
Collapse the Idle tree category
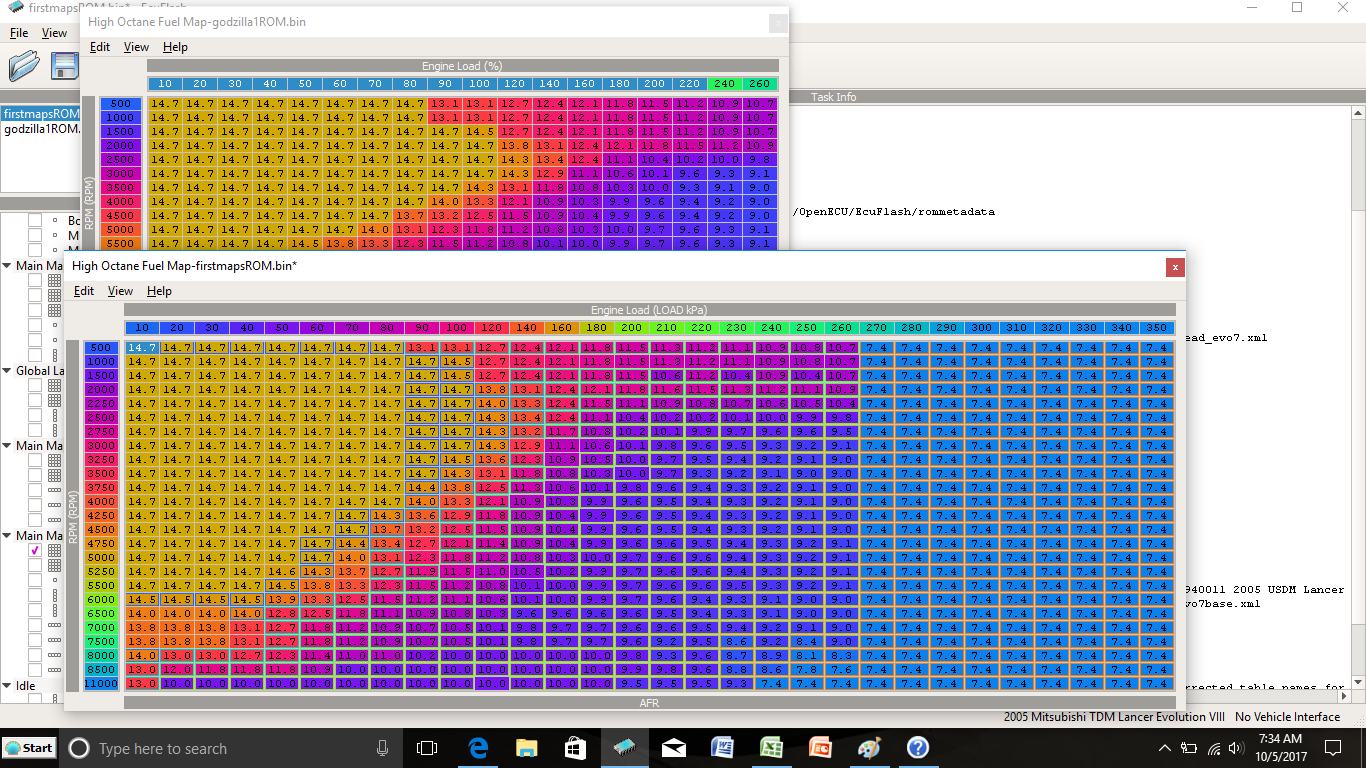(x=8, y=686)
